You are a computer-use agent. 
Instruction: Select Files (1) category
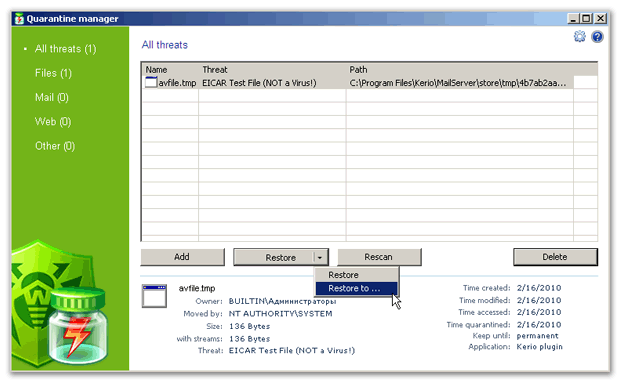pos(53,73)
